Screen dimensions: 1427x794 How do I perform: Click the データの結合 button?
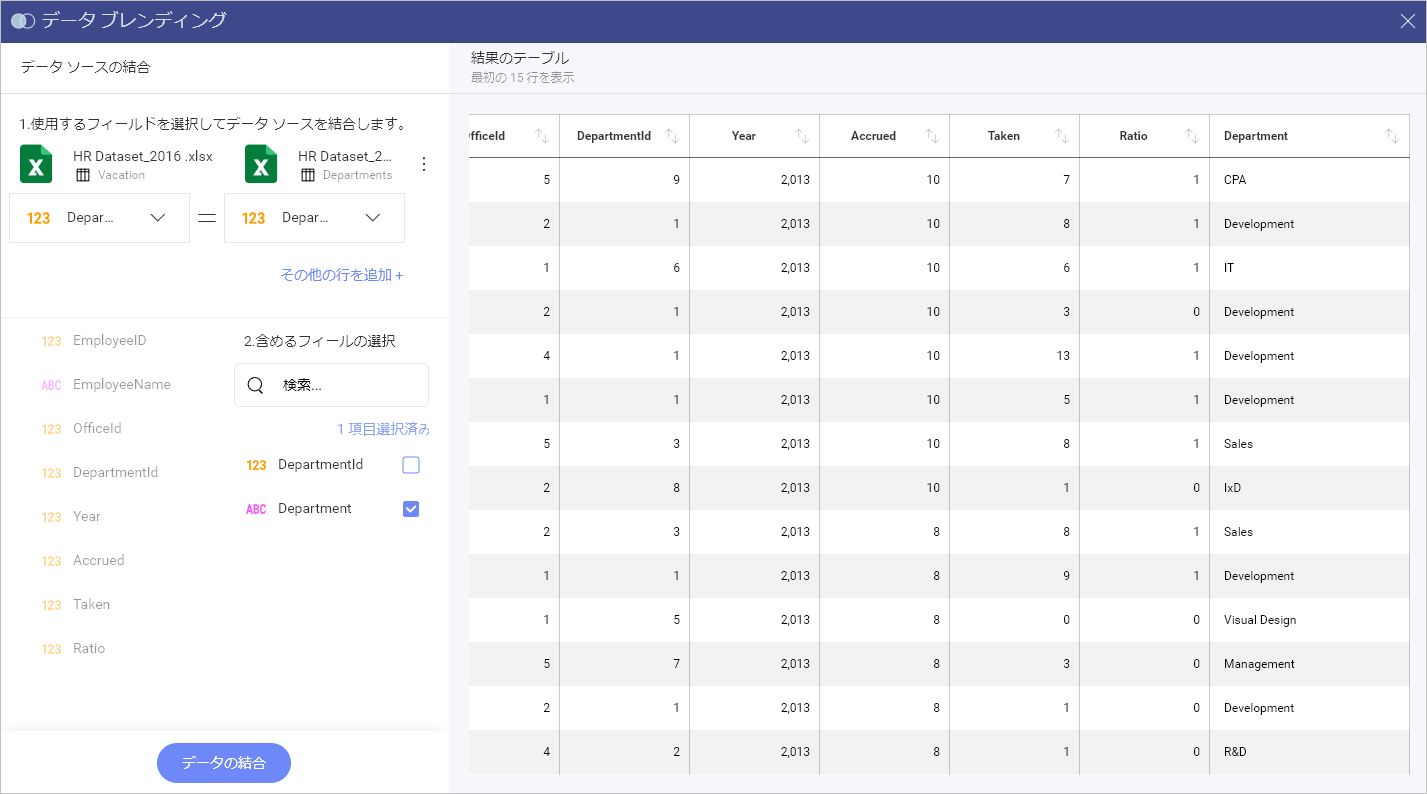[x=224, y=763]
